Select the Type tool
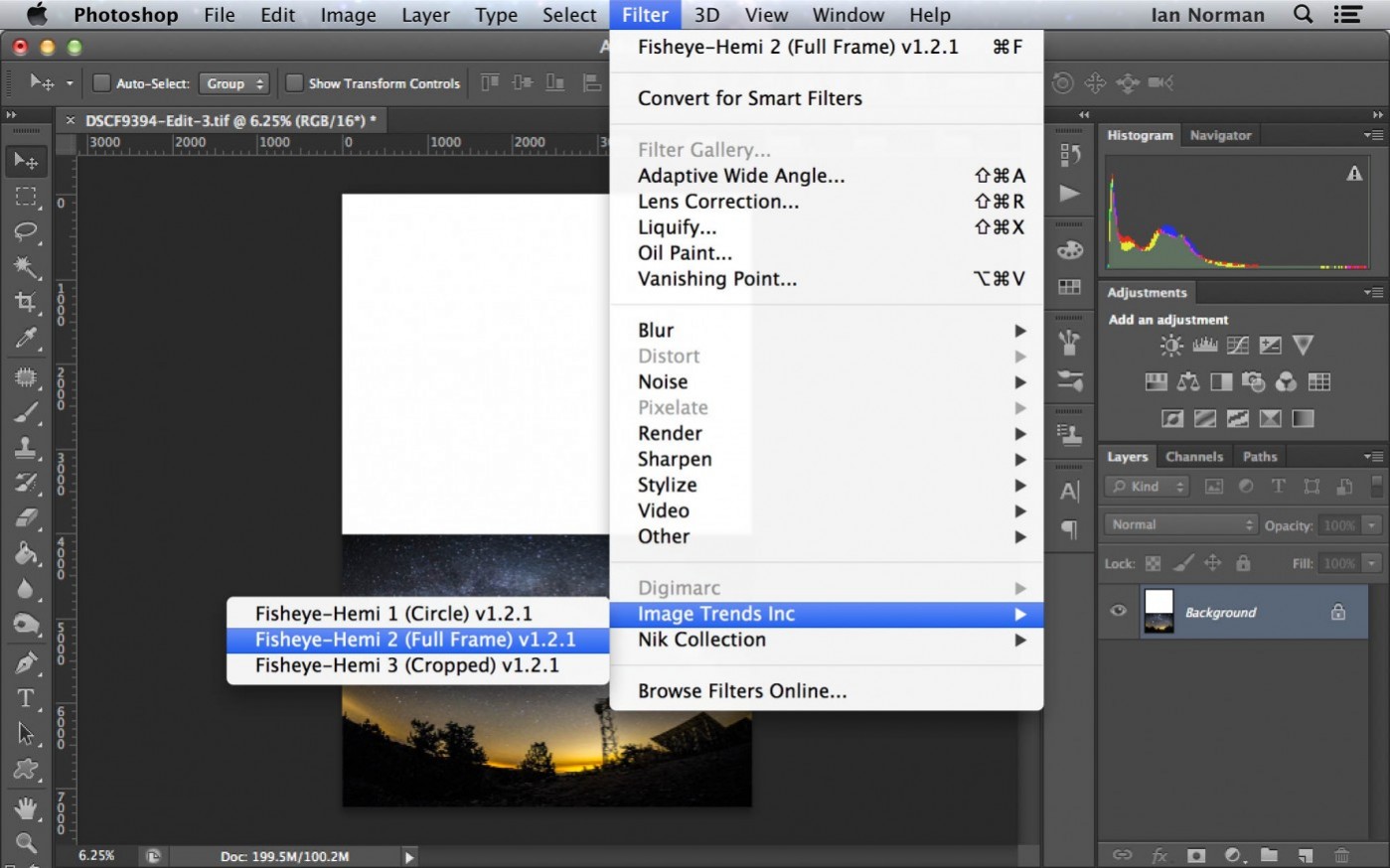Viewport: 1390px width, 868px height. click(26, 698)
